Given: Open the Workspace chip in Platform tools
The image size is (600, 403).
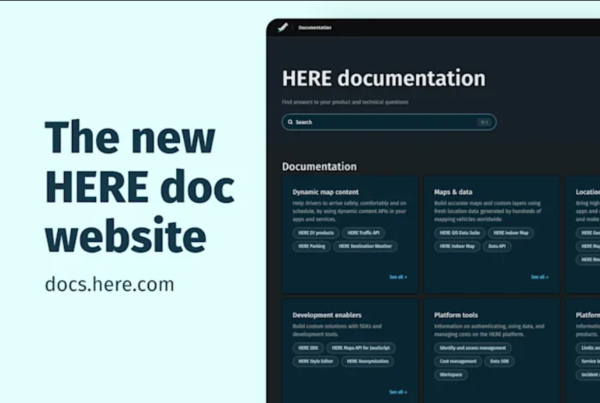Looking at the screenshot, I should point(452,374).
